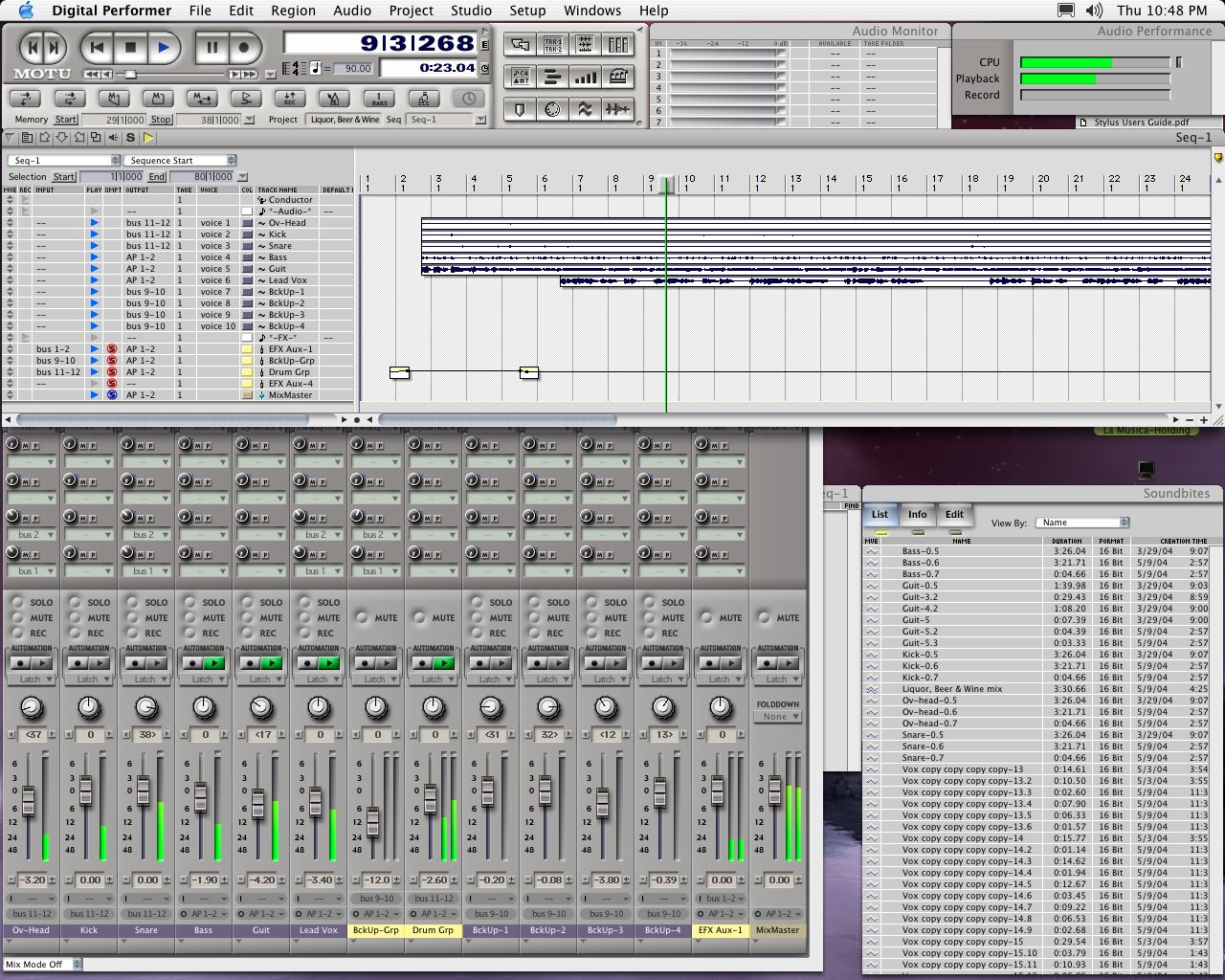The width and height of the screenshot is (1225, 980).
Task: Open the Windows menu
Action: pyautogui.click(x=592, y=11)
